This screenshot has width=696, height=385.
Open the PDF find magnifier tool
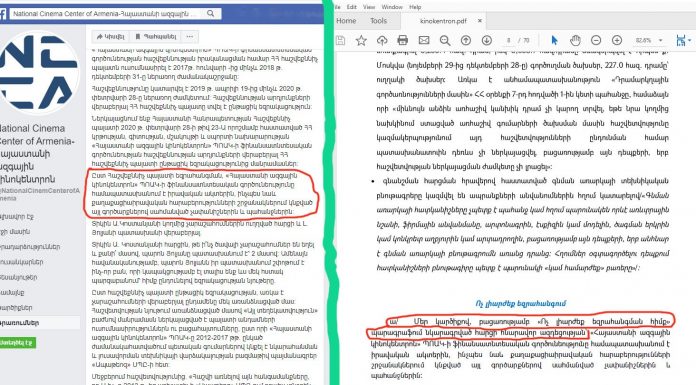(x=445, y=40)
